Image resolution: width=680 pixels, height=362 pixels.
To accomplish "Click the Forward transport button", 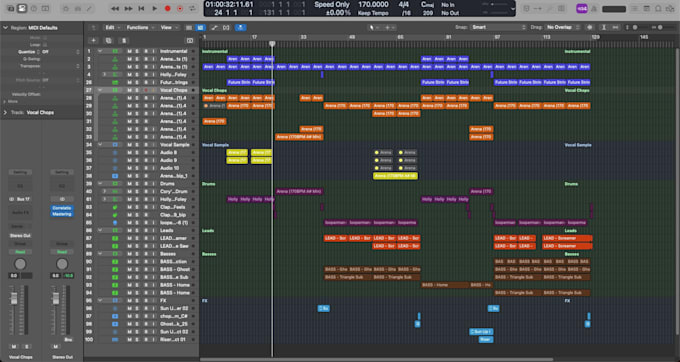I will pos(128,8).
